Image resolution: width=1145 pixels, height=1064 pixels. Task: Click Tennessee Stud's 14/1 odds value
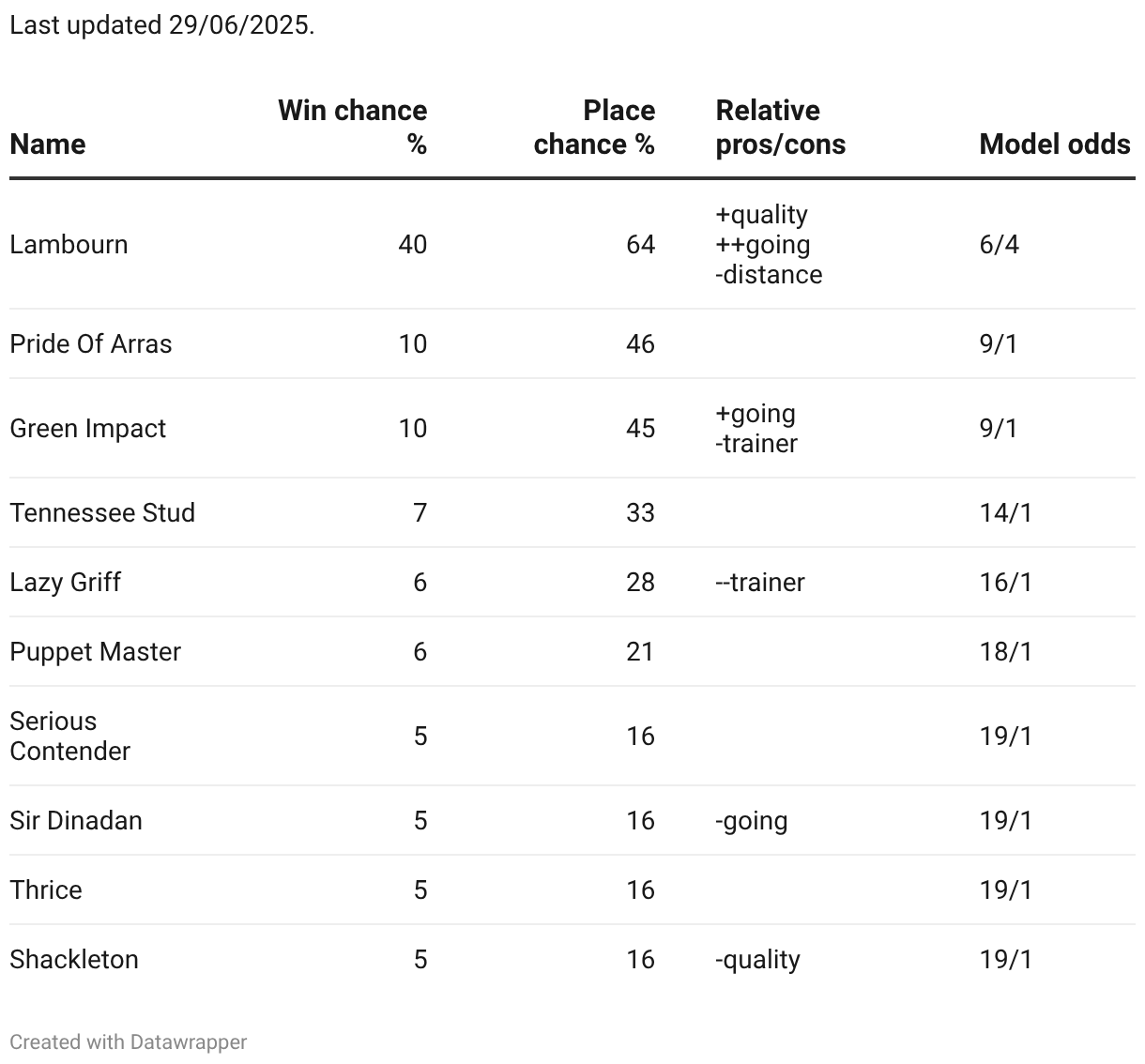click(x=1005, y=513)
